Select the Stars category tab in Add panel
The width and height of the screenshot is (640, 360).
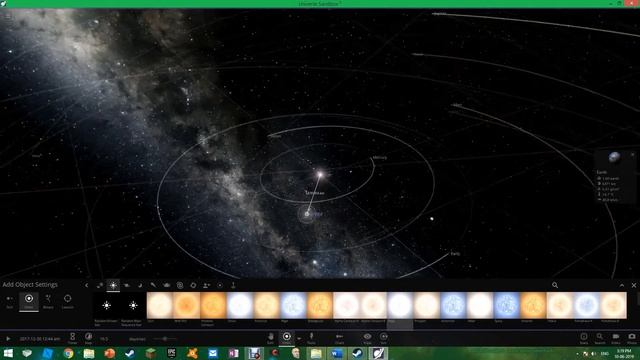point(113,285)
